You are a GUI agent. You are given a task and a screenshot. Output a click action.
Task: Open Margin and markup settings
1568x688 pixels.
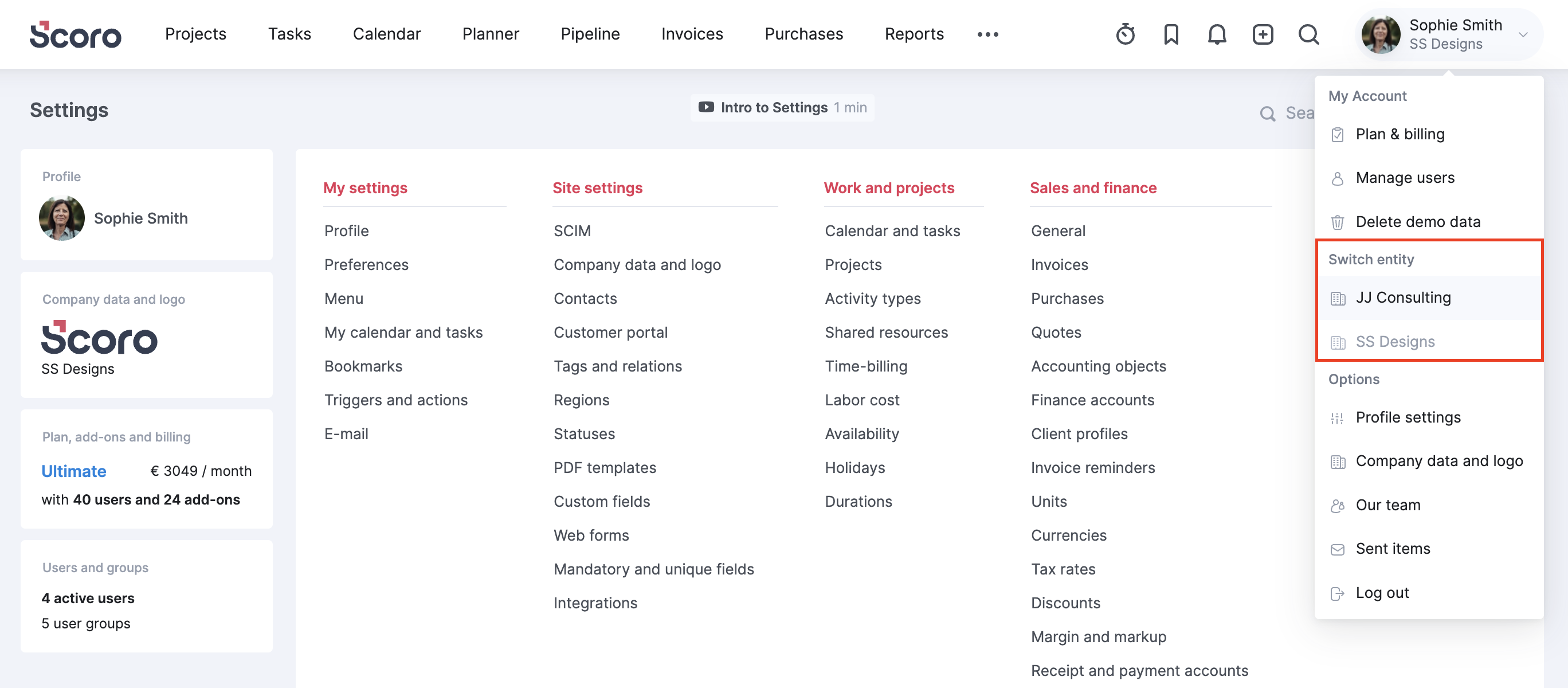1098,637
